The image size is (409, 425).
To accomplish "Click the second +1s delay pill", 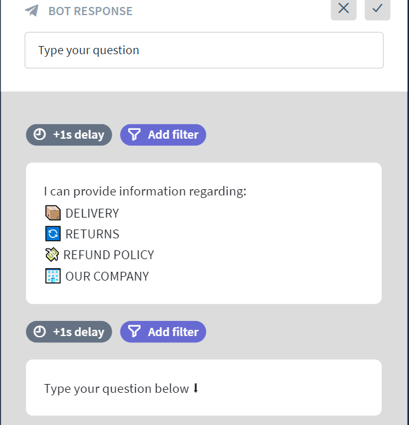I will coord(69,332).
